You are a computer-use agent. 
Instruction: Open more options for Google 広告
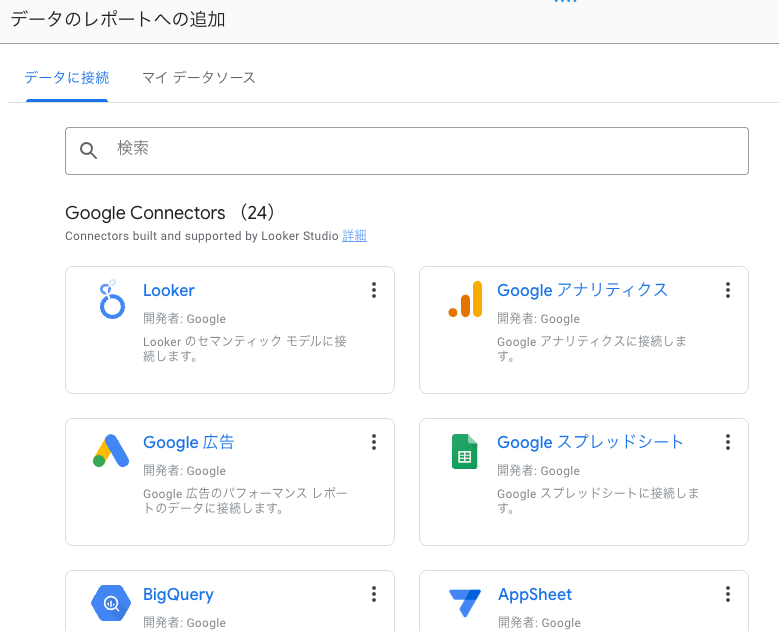click(x=374, y=442)
